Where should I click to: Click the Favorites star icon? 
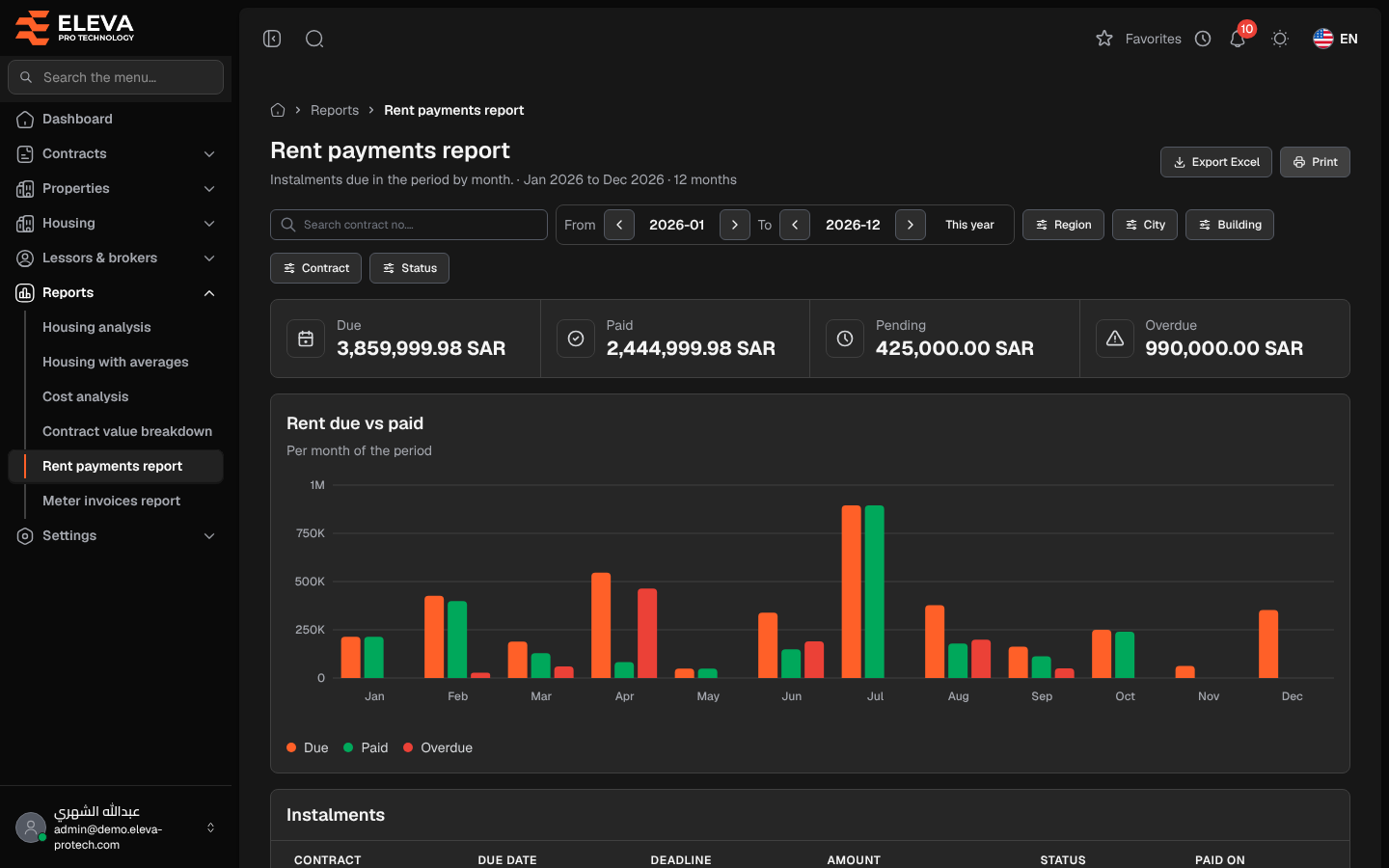point(1104,39)
